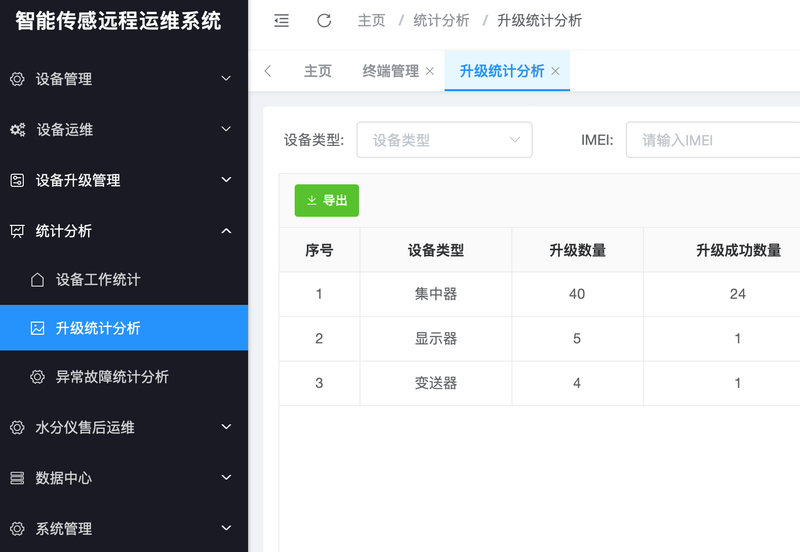Screen dimensions: 800x552
Task: Click the 主页 breadcrumb link
Action: pyautogui.click(x=371, y=20)
